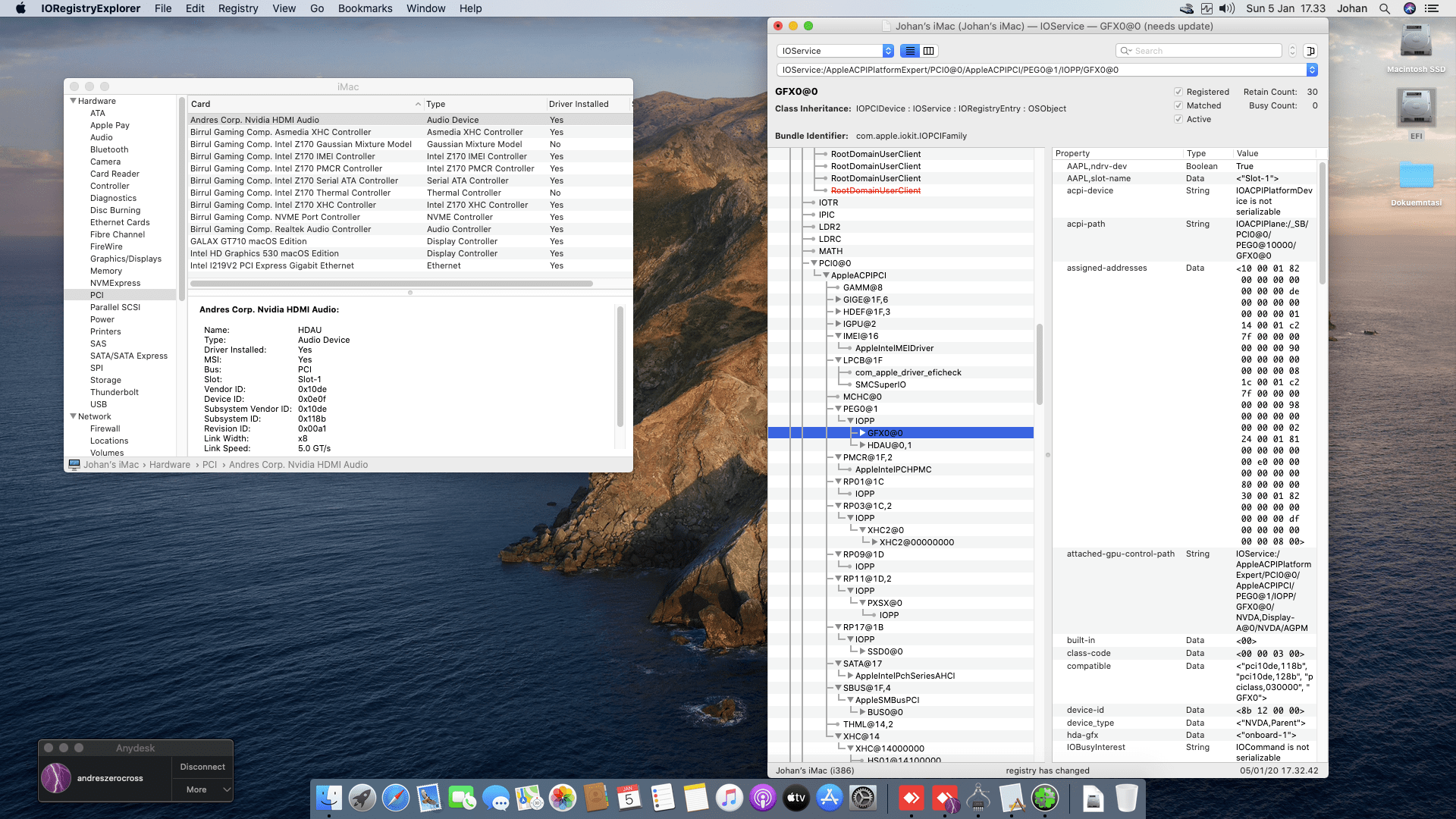Open Notes from the Dock
This screenshot has width=1456, height=819.
coord(696,798)
